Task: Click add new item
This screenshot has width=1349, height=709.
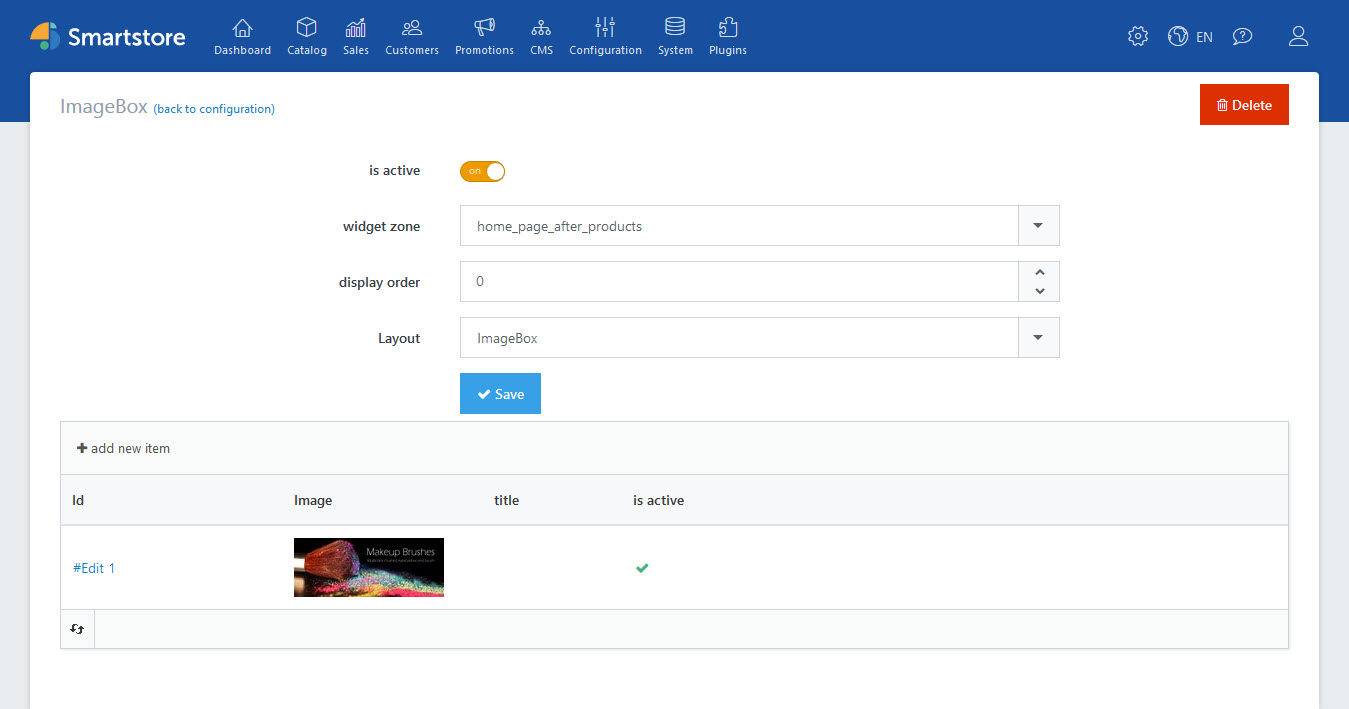Action: point(123,448)
